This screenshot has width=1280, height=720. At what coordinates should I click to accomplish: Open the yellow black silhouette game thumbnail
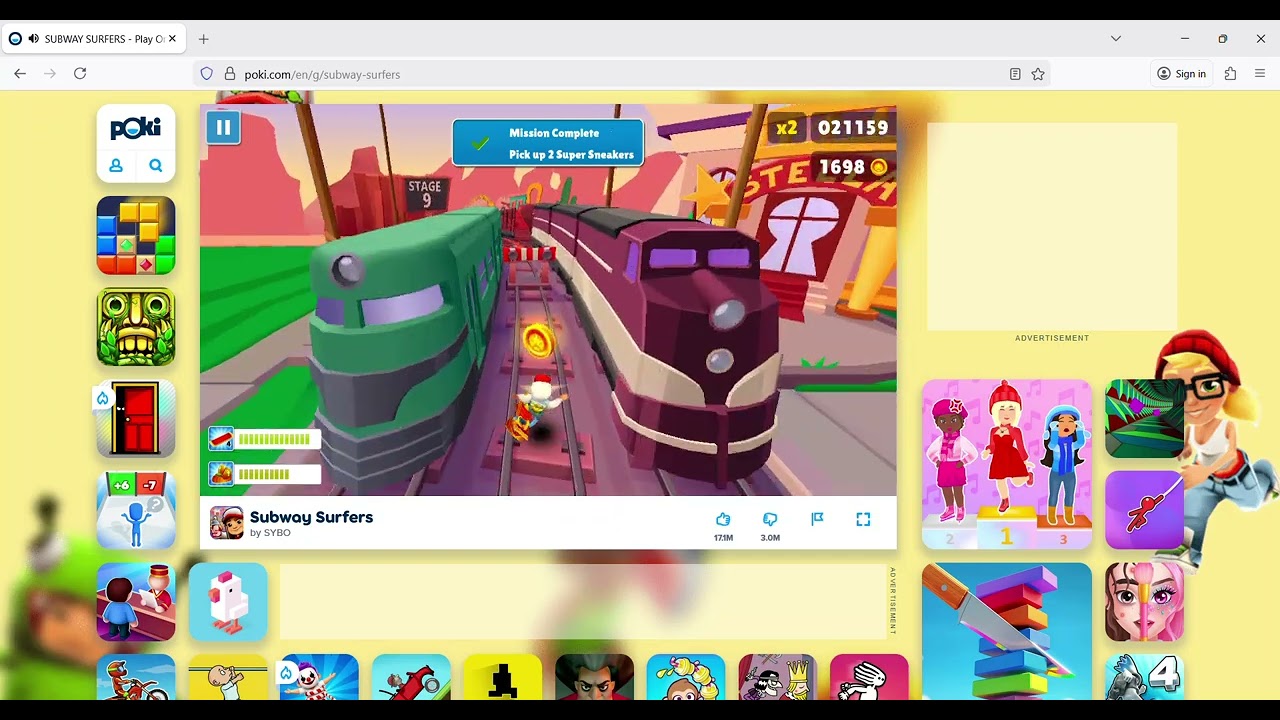pyautogui.click(x=503, y=677)
